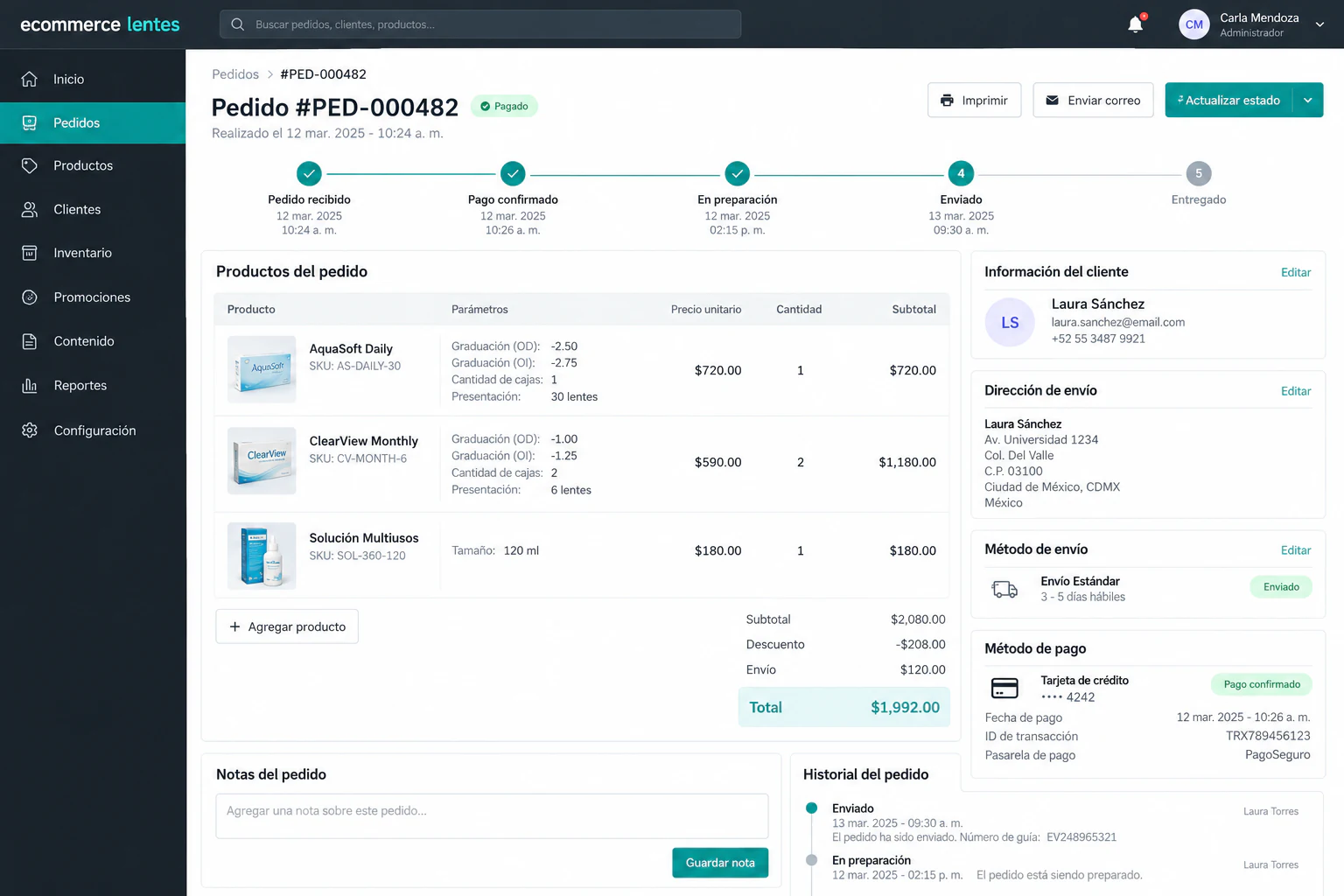
Task: Edit the Método de envío section
Action: click(x=1296, y=550)
